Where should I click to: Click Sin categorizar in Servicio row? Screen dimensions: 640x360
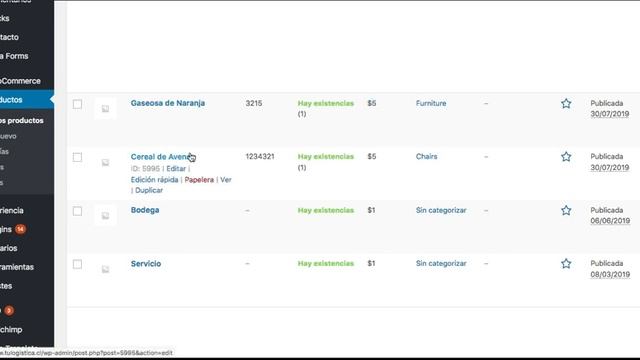click(x=441, y=264)
